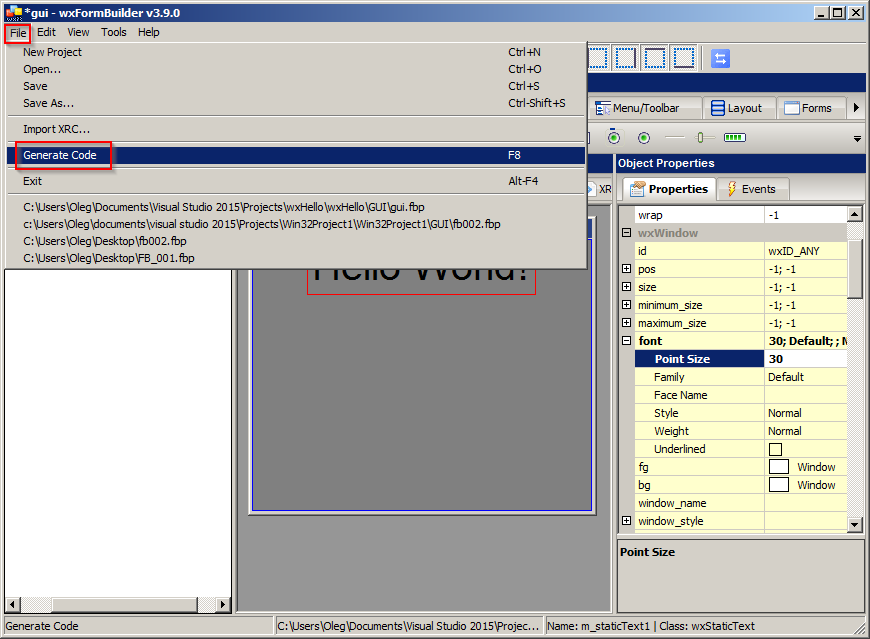870x639 pixels.
Task: Open the File menu
Action: pyautogui.click(x=18, y=33)
